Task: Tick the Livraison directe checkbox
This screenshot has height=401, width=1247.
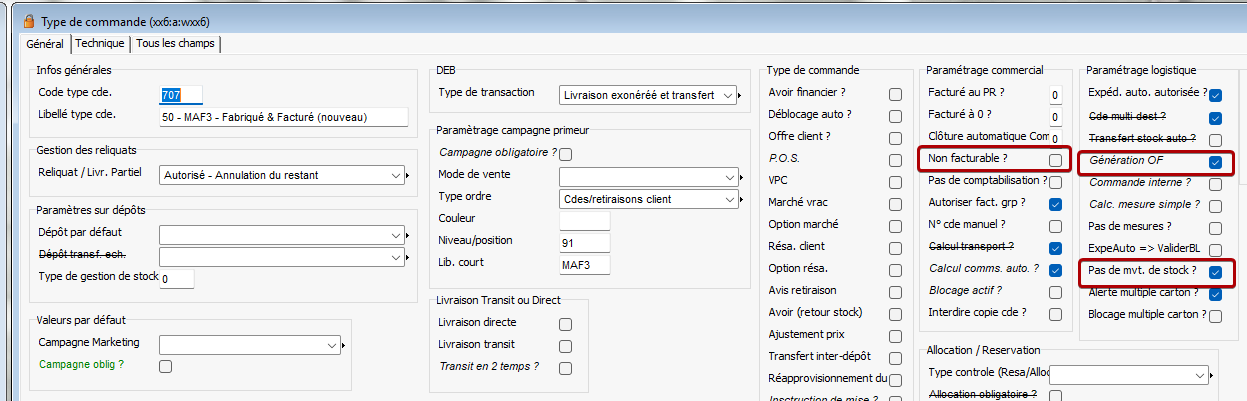Action: click(x=566, y=324)
